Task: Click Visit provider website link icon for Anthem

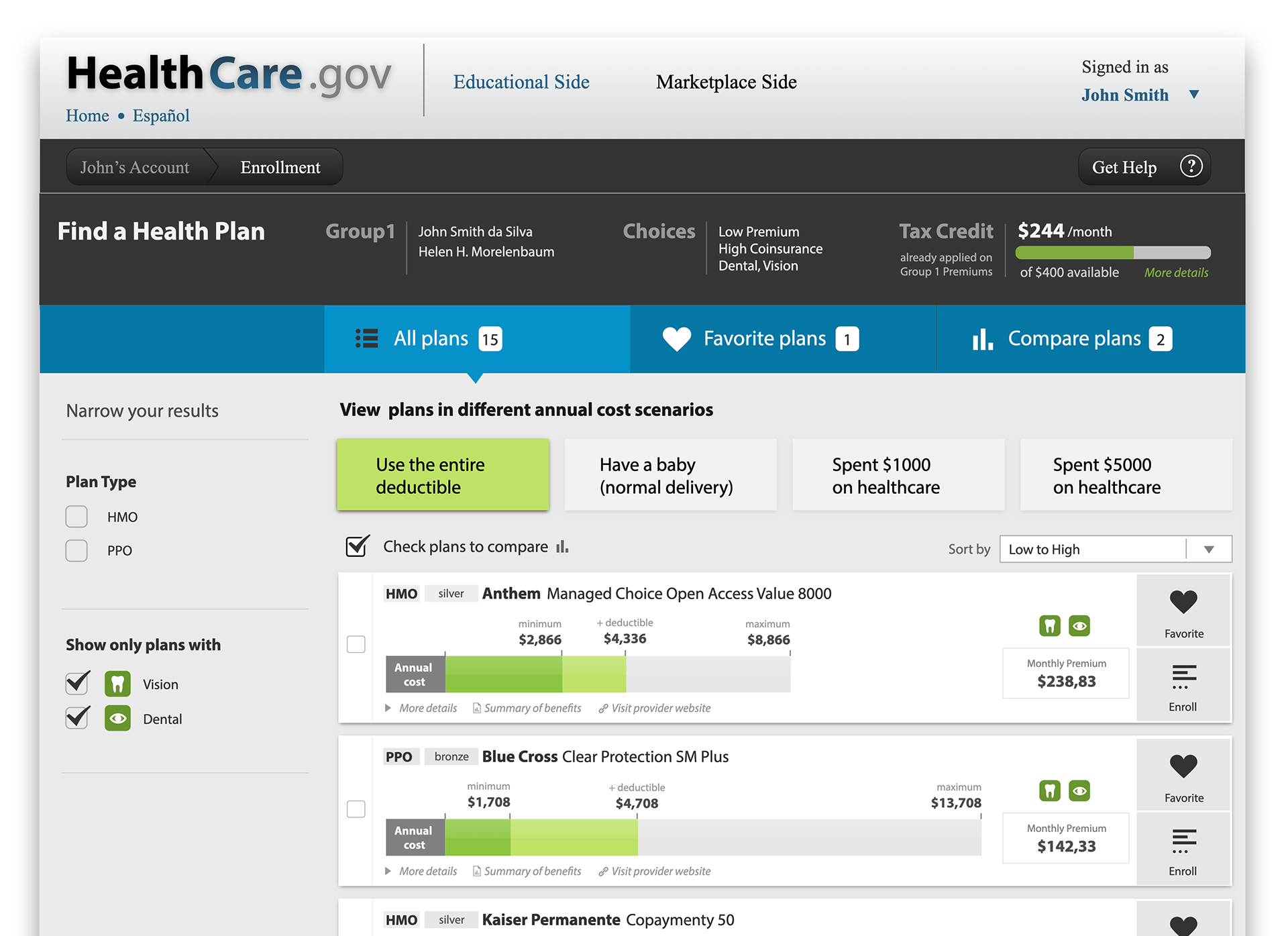Action: tap(604, 709)
